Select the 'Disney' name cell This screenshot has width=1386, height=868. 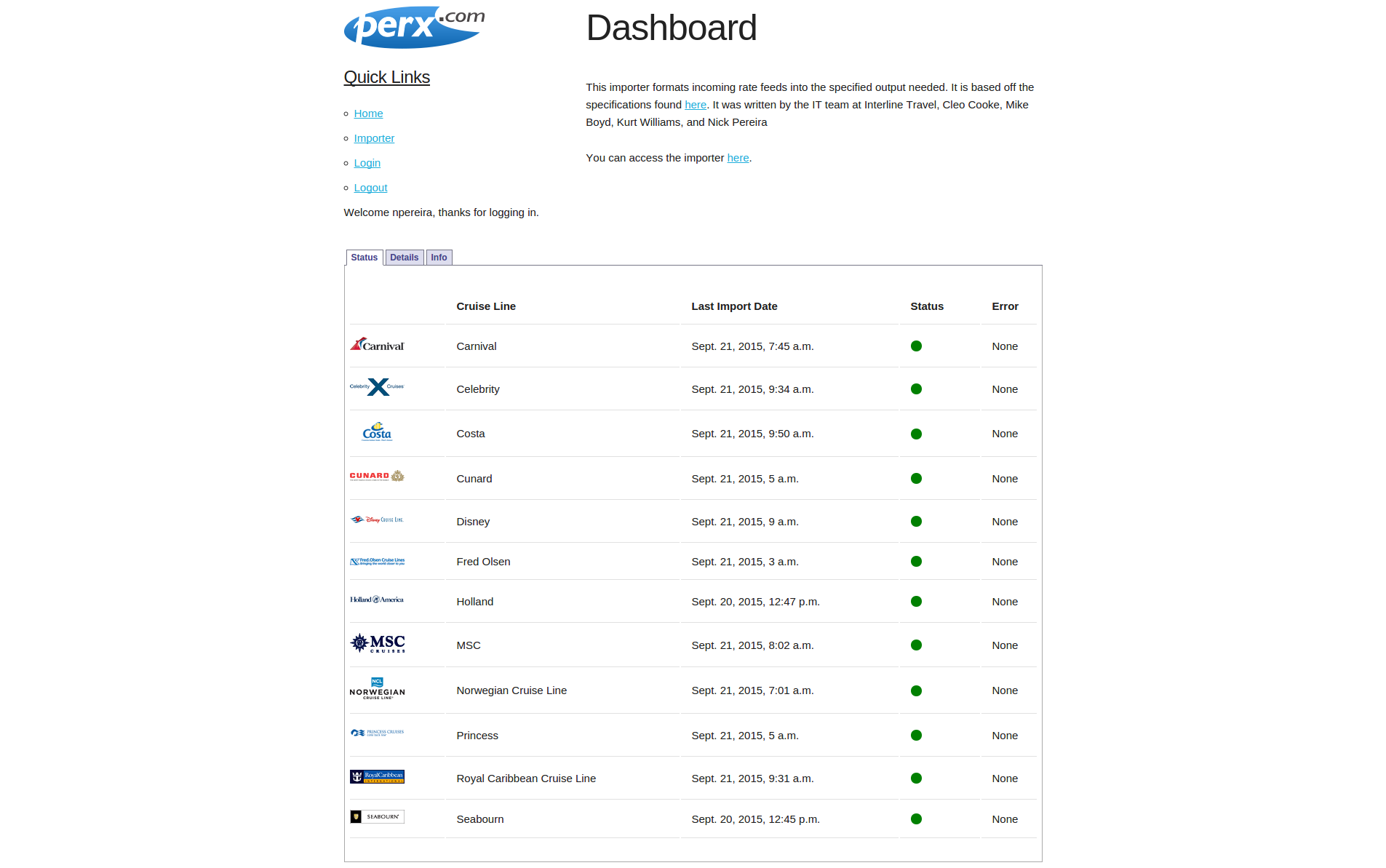point(473,522)
